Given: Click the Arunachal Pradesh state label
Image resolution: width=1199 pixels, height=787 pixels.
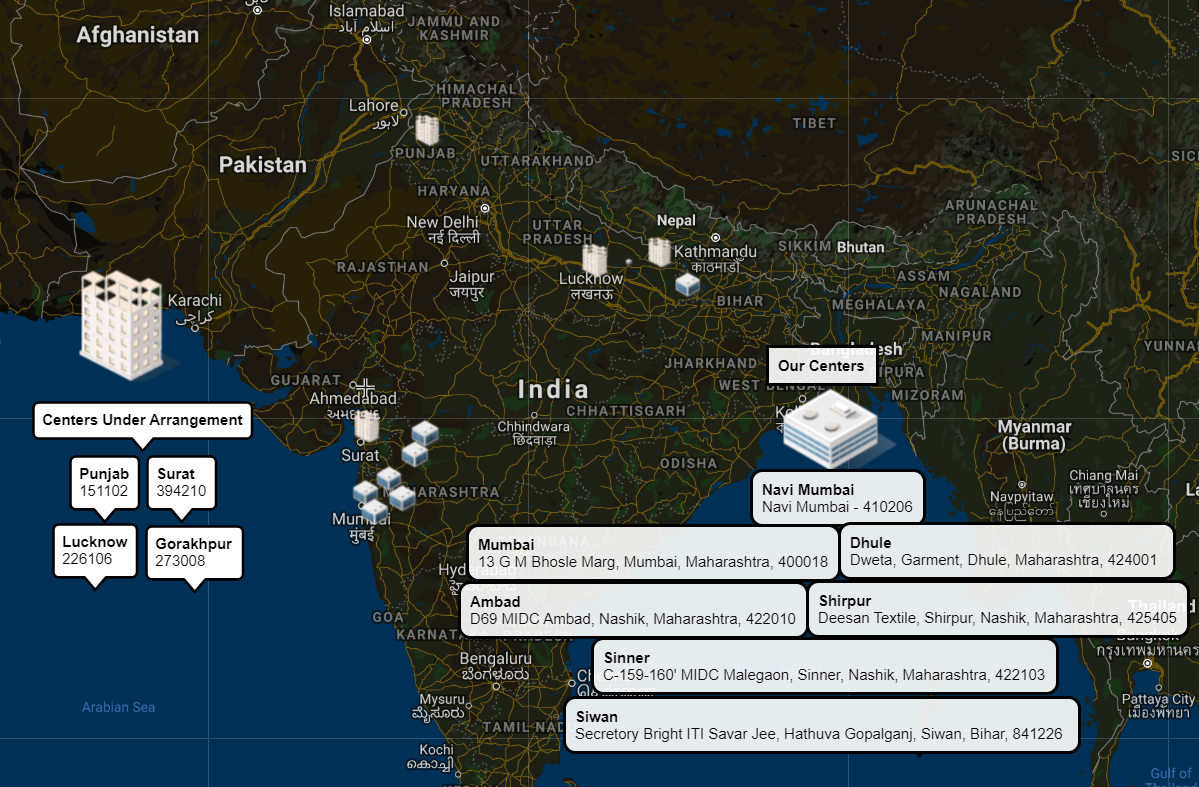Looking at the screenshot, I should coord(991,212).
